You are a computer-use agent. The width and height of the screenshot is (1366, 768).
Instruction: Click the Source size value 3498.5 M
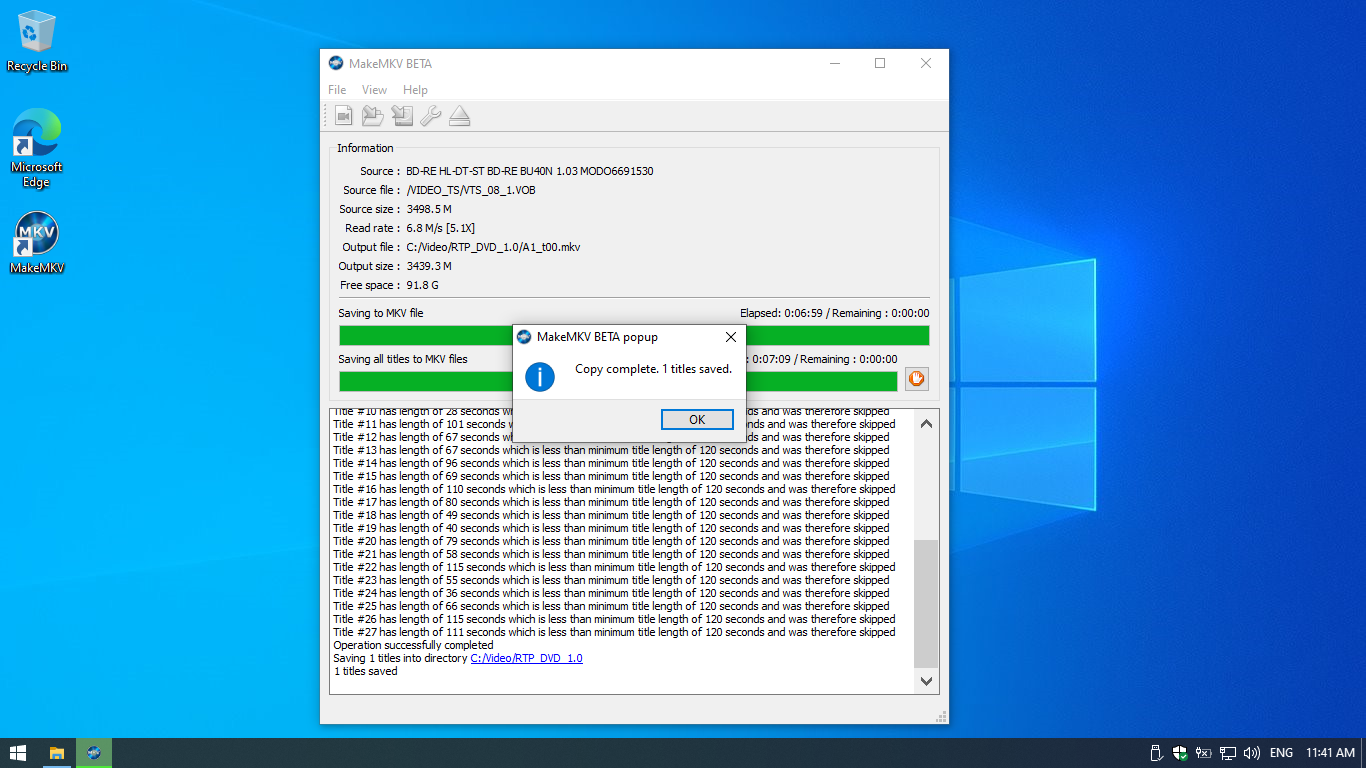tap(428, 209)
